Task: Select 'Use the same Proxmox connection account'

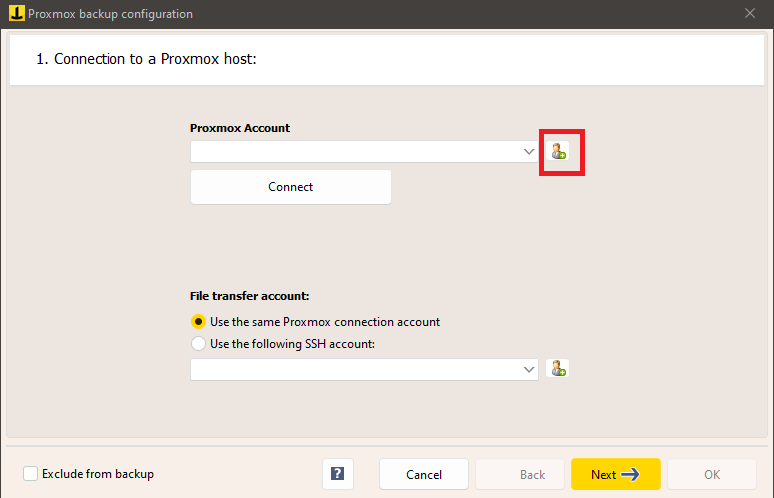Action: [x=200, y=322]
